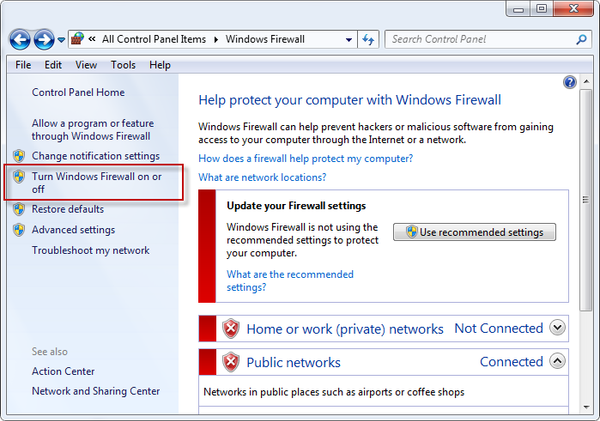This screenshot has width=600, height=421.
Task: Click Use recommended settings button
Action: pos(474,232)
